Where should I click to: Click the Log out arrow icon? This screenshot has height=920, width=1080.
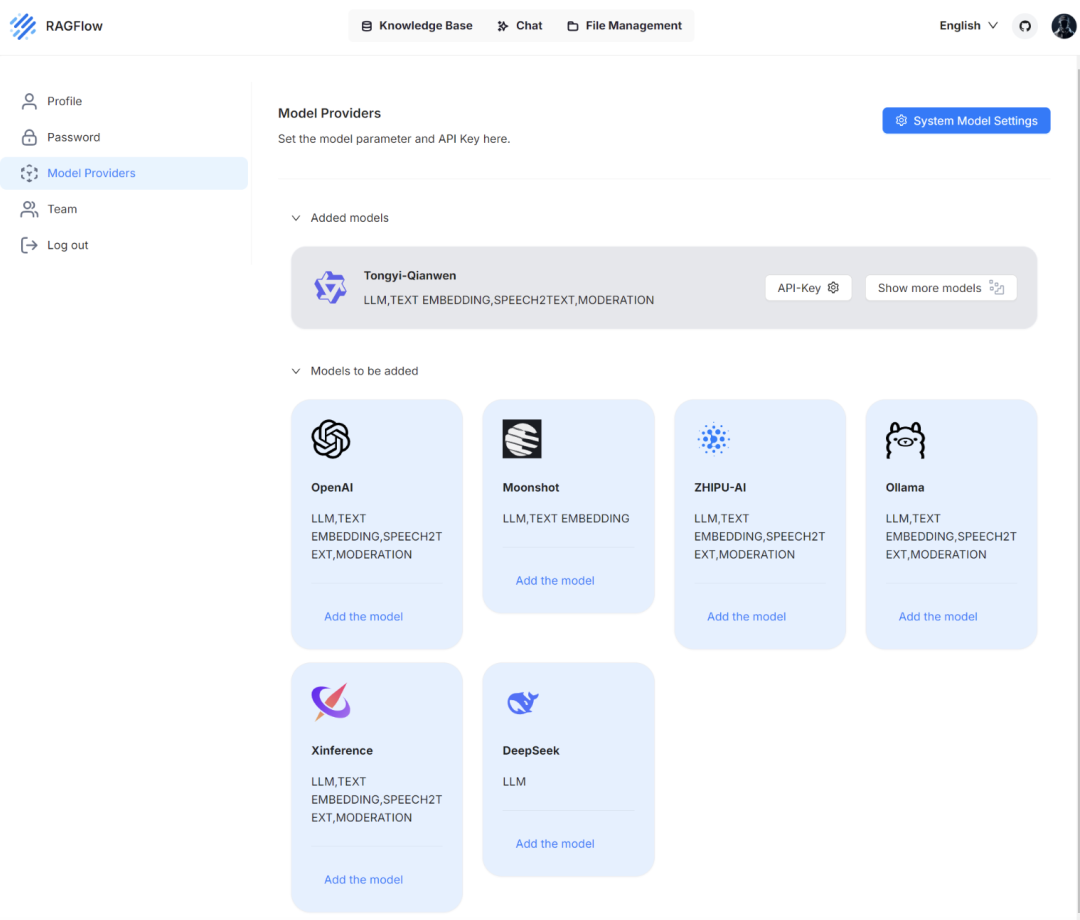(29, 245)
